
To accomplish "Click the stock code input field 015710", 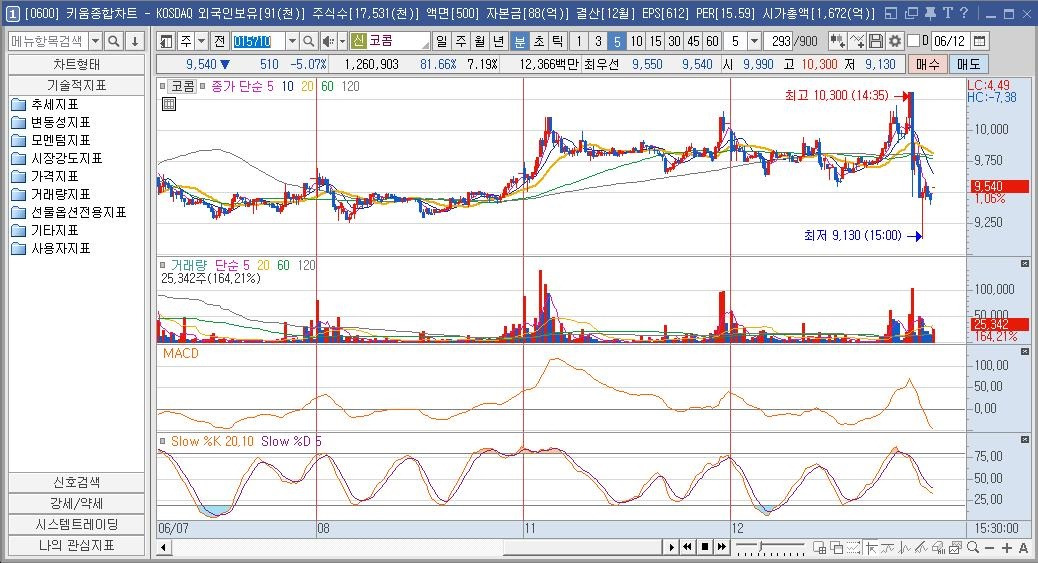I will point(258,41).
